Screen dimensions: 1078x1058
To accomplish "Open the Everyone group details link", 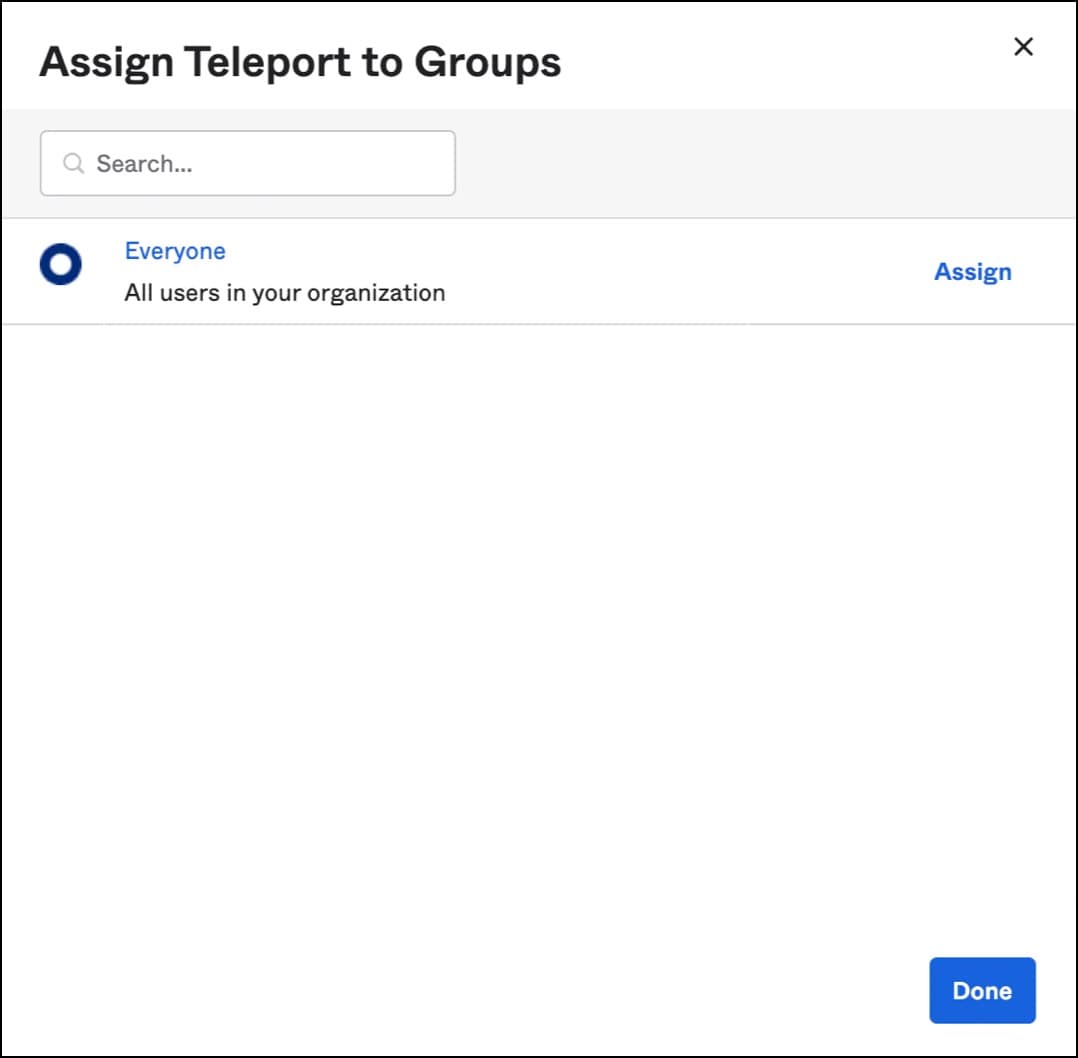I will point(174,251).
